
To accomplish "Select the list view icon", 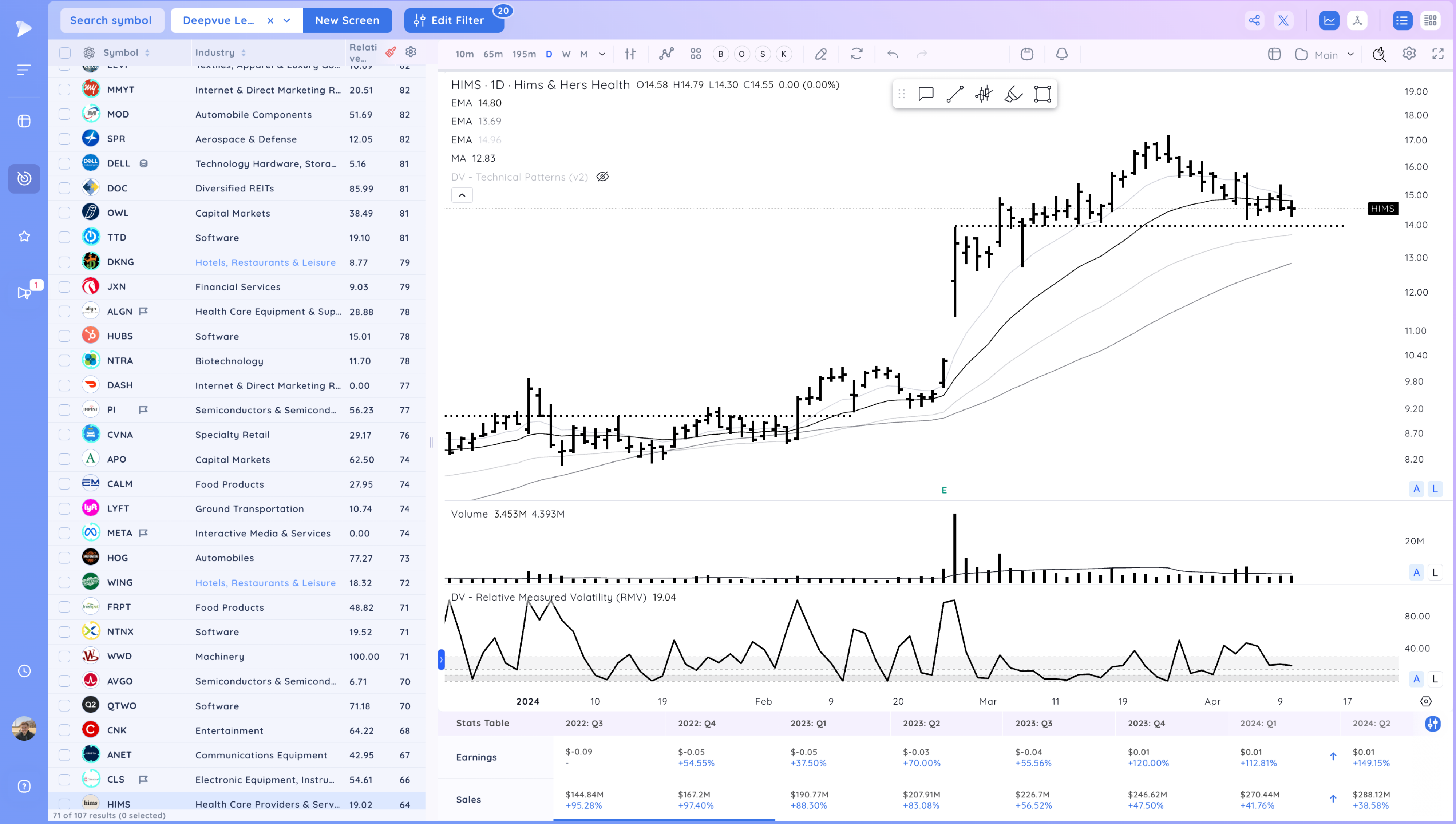I will pyautogui.click(x=1402, y=20).
